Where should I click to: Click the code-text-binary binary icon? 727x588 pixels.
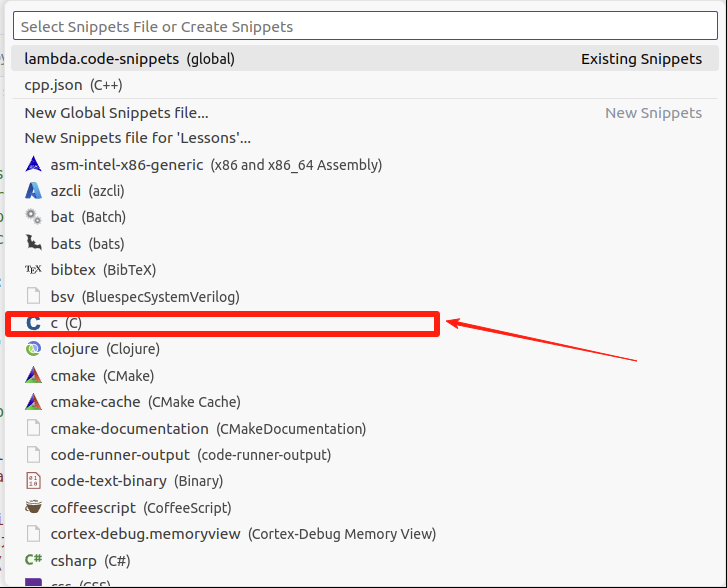pyautogui.click(x=33, y=481)
